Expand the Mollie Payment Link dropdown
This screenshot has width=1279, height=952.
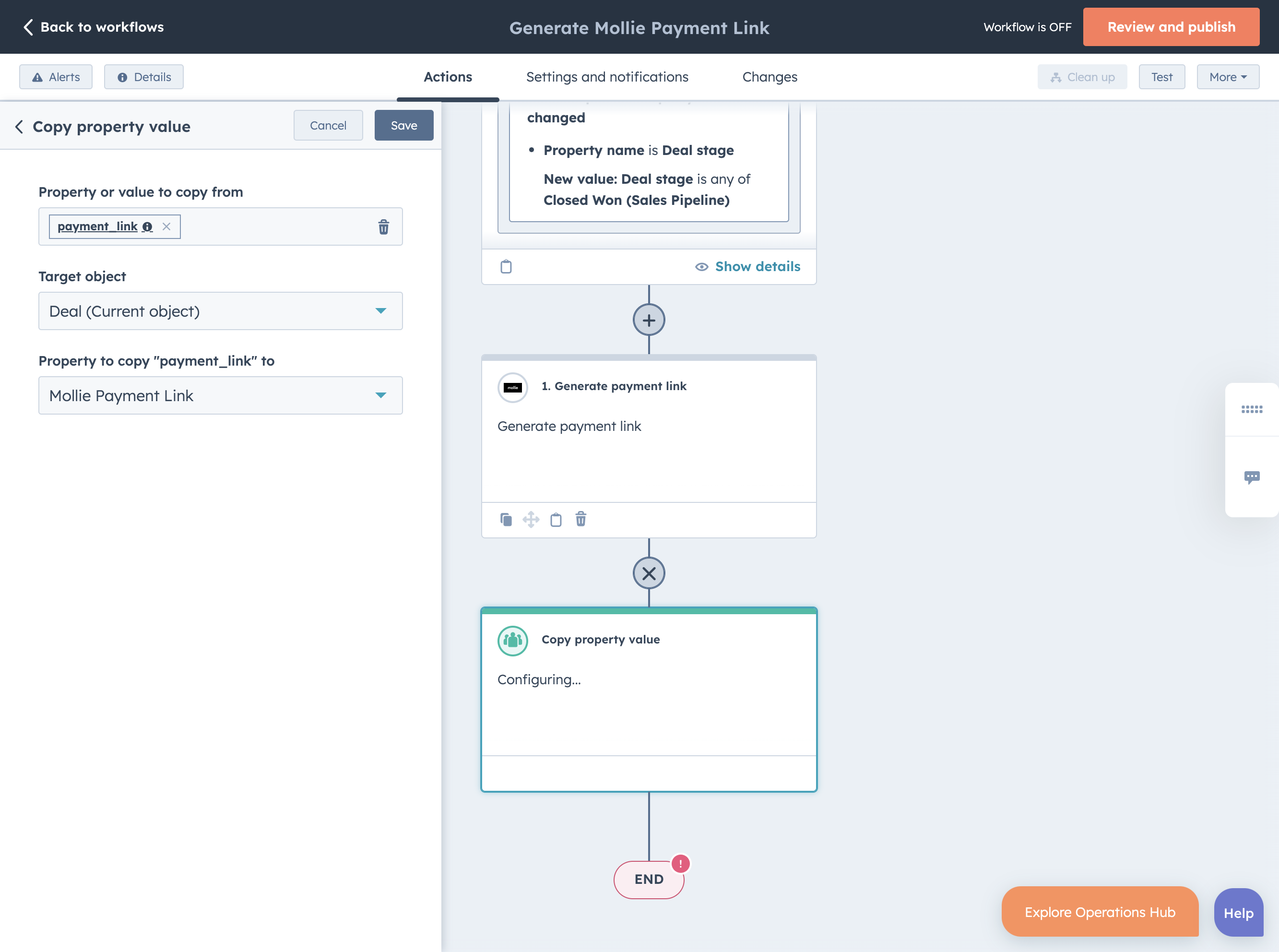tap(221, 395)
